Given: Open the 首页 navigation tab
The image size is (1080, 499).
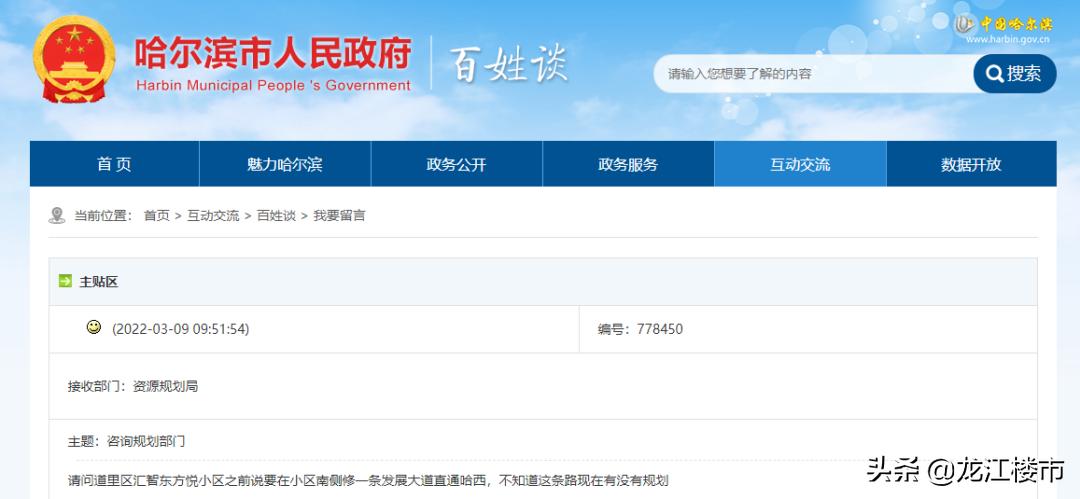Looking at the screenshot, I should click(x=114, y=164).
